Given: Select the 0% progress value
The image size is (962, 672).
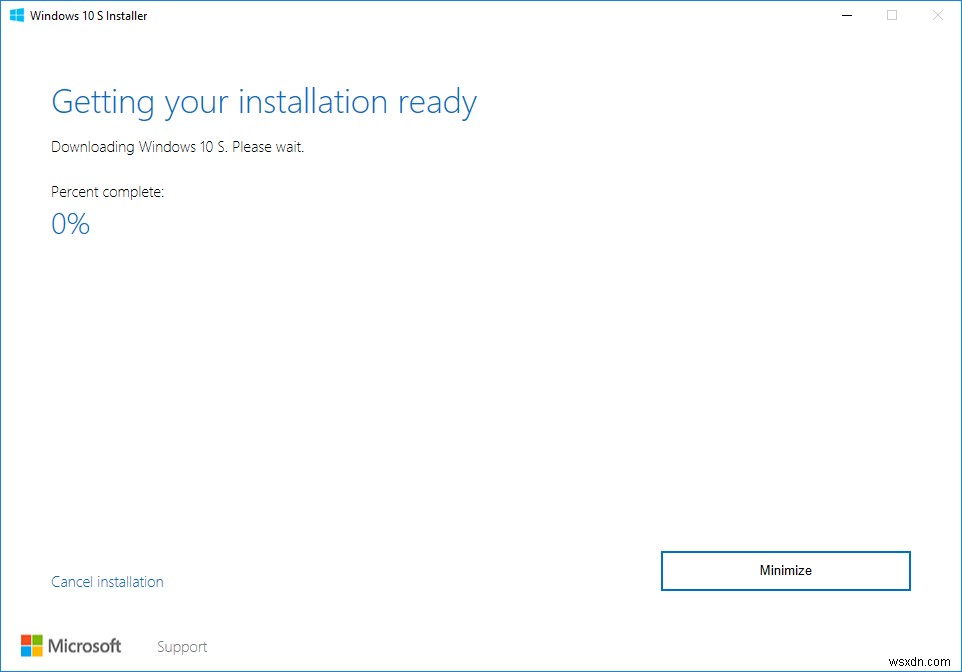Looking at the screenshot, I should 70,223.
